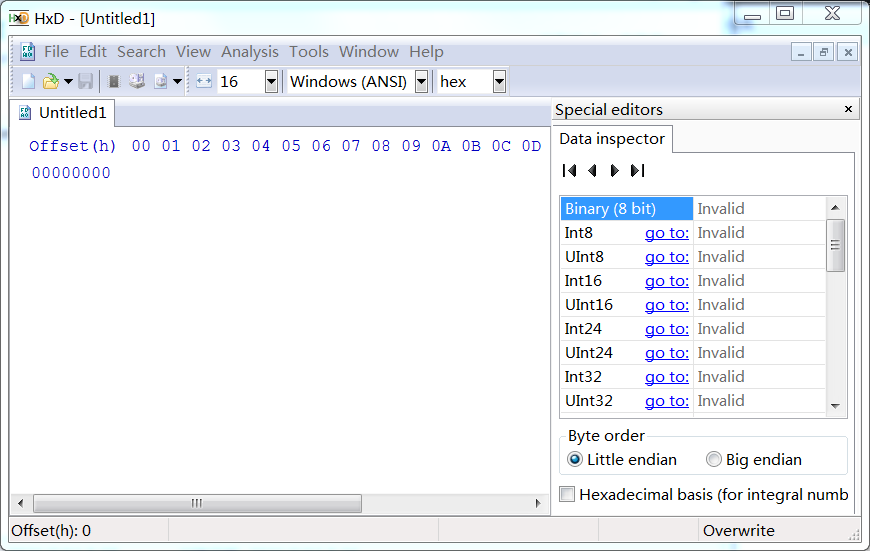Close the Special editors panel

click(x=848, y=109)
